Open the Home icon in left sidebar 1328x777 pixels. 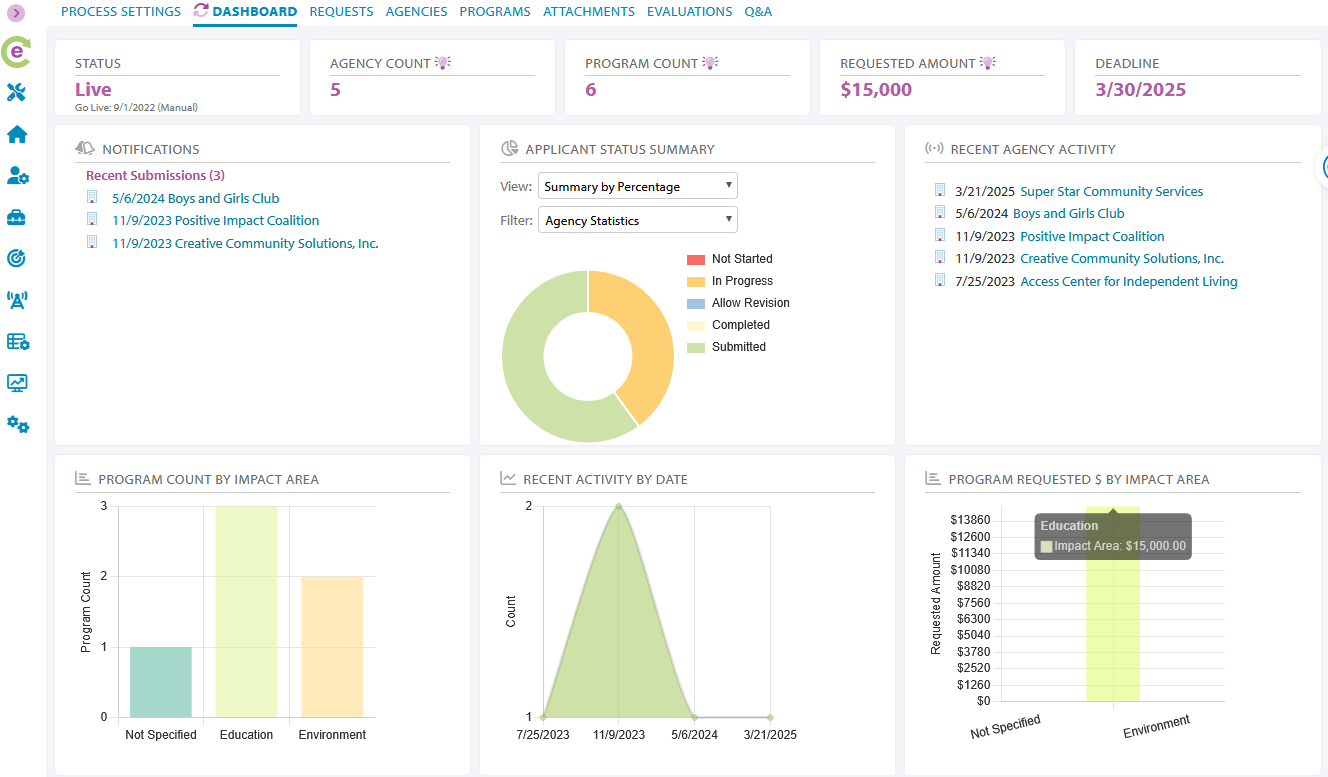[x=16, y=134]
